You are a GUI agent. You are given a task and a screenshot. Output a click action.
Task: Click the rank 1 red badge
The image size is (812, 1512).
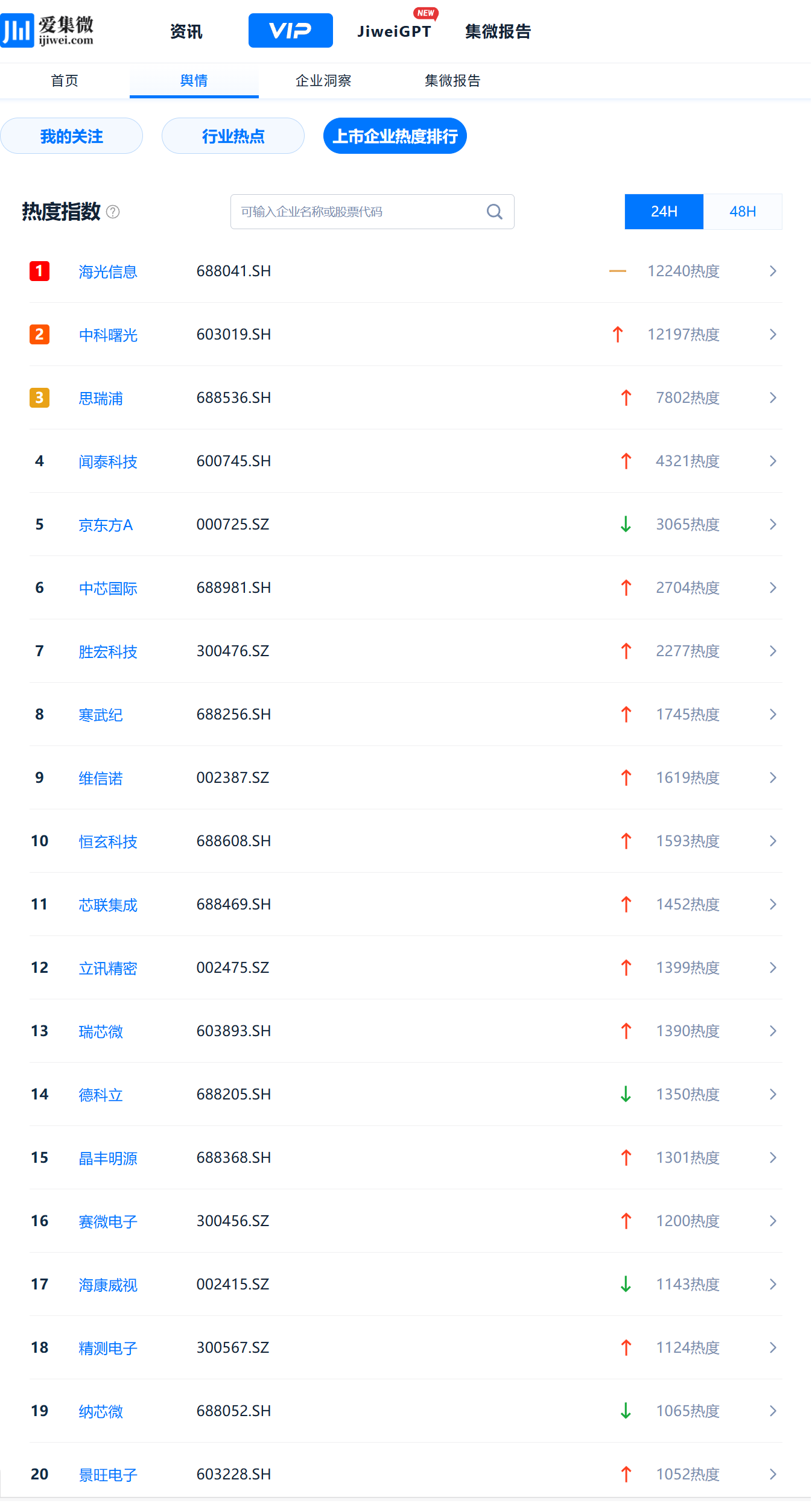pyautogui.click(x=39, y=271)
